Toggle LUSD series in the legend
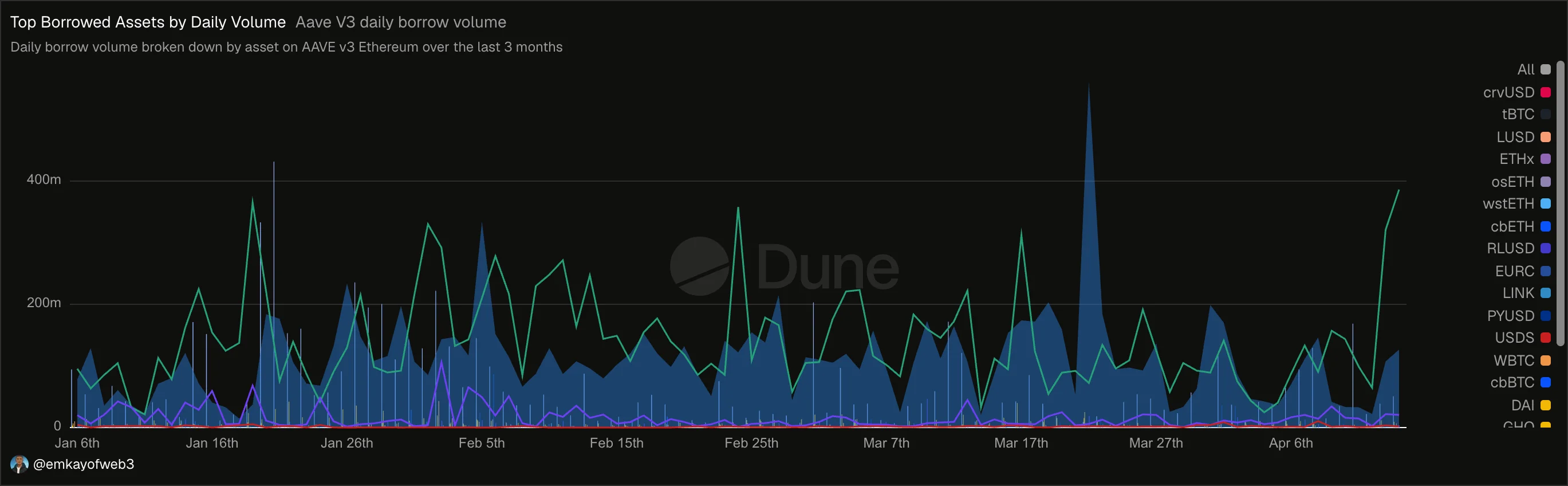Screen dimensions: 1568x486 click(1523, 137)
